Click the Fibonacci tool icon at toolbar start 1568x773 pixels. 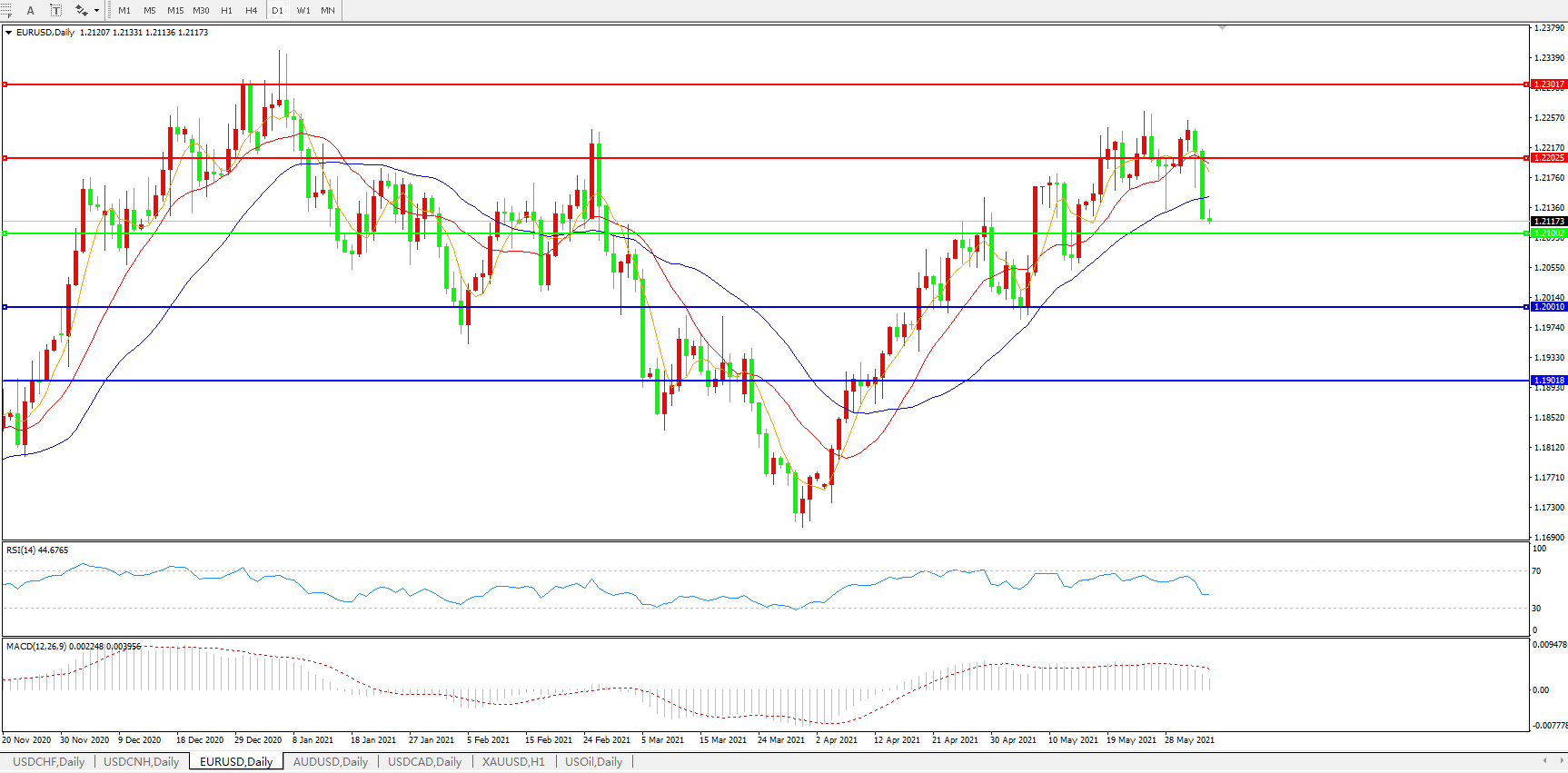5,11
